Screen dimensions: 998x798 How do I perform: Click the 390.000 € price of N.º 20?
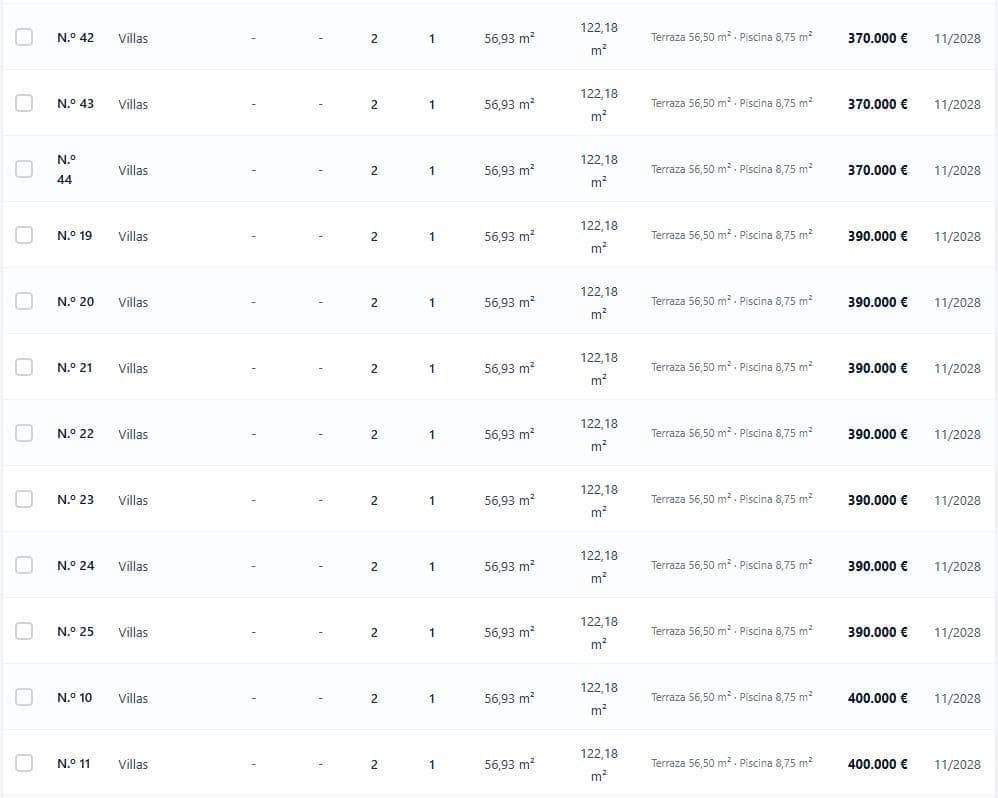pyautogui.click(x=877, y=302)
